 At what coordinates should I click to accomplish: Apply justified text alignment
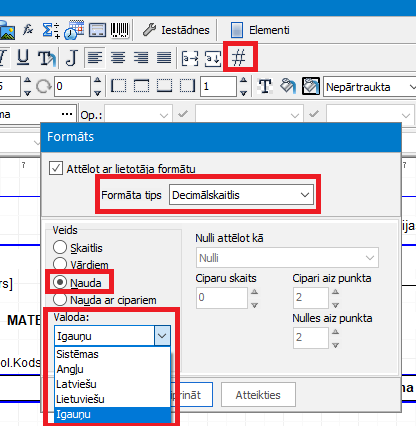pyautogui.click(x=164, y=57)
